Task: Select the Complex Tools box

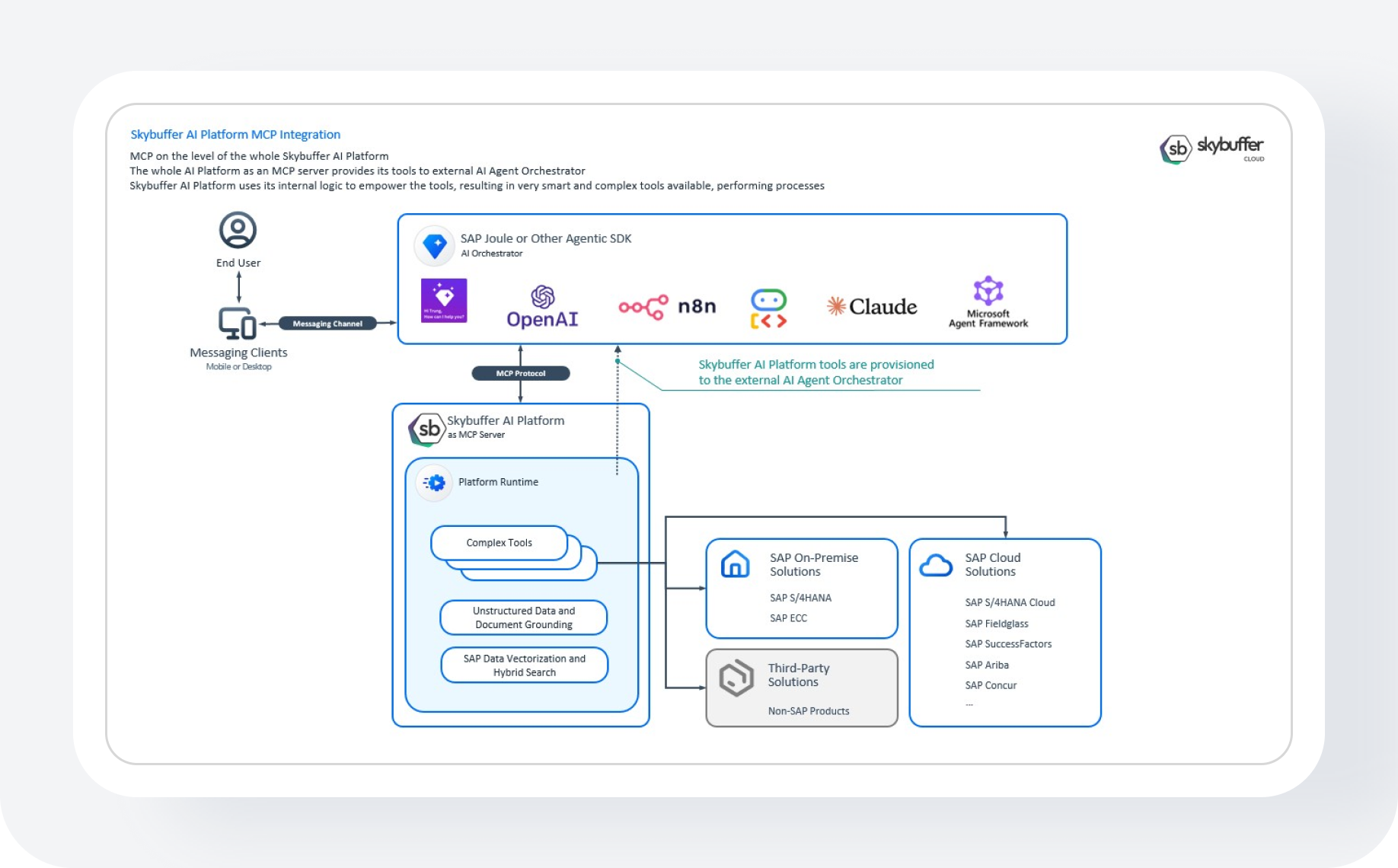Action: click(500, 543)
